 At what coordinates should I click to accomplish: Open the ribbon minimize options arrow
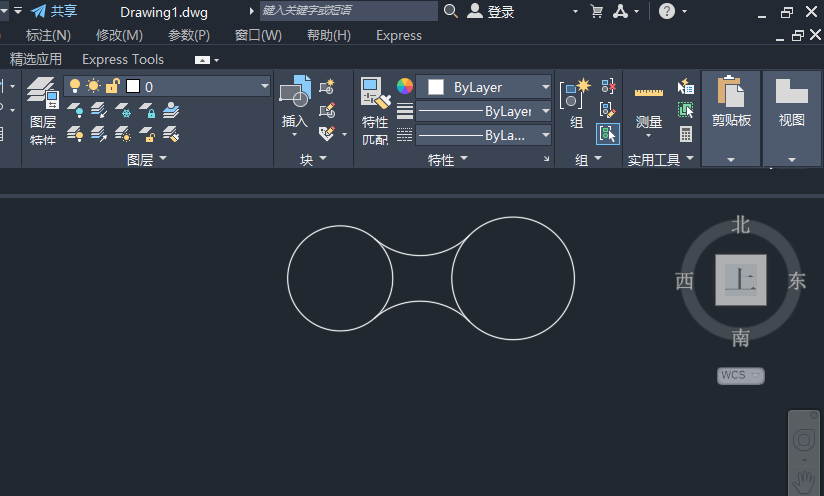pyautogui.click(x=217, y=60)
